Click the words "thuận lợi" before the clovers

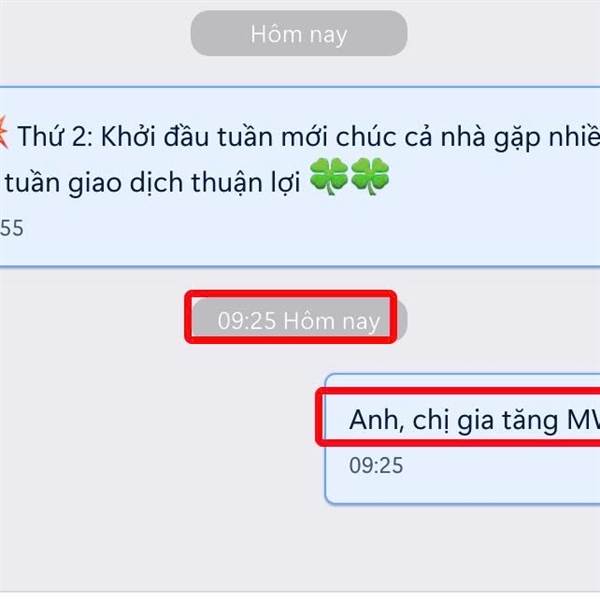point(246,182)
